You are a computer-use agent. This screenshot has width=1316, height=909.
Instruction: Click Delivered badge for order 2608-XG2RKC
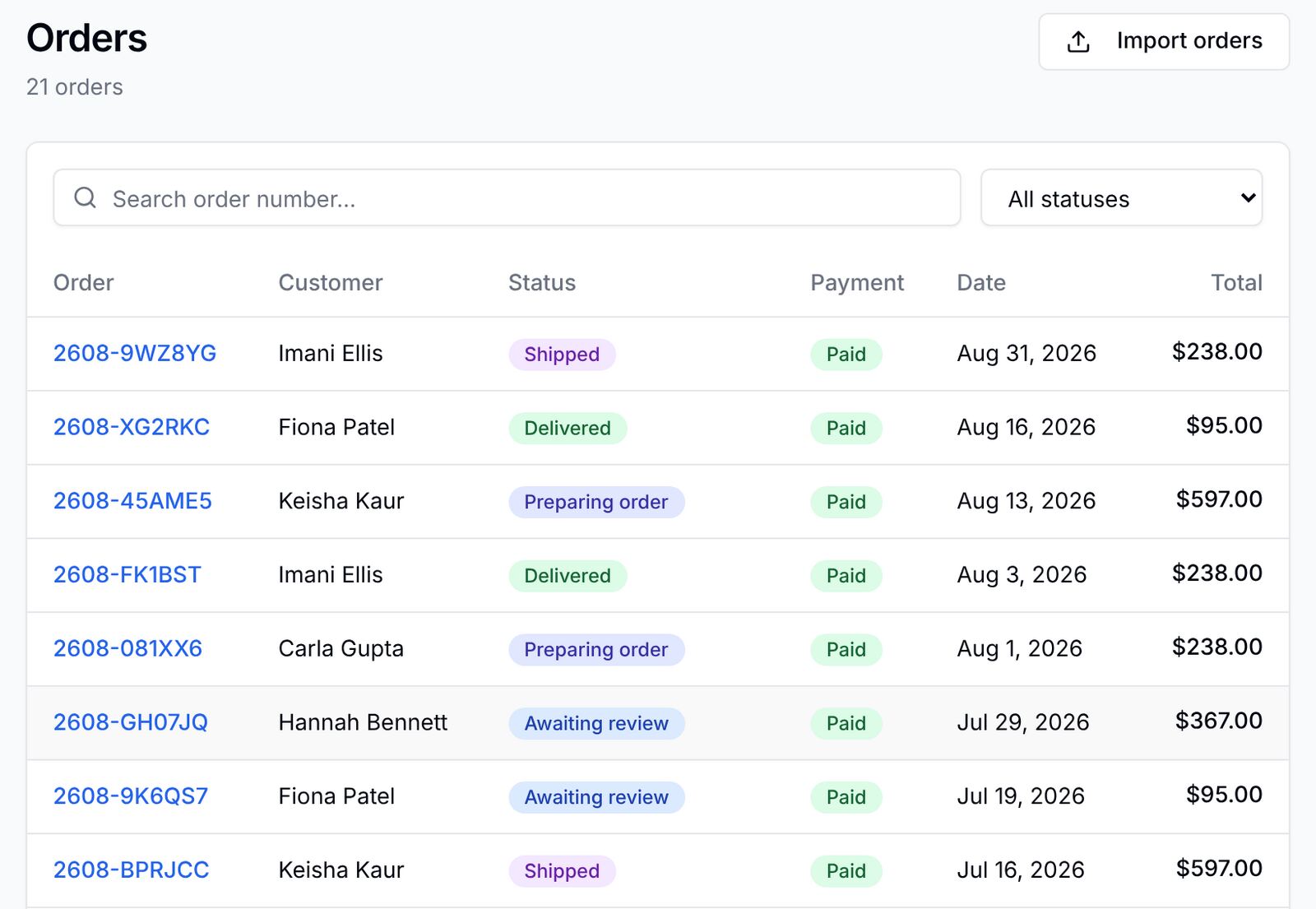[568, 429]
